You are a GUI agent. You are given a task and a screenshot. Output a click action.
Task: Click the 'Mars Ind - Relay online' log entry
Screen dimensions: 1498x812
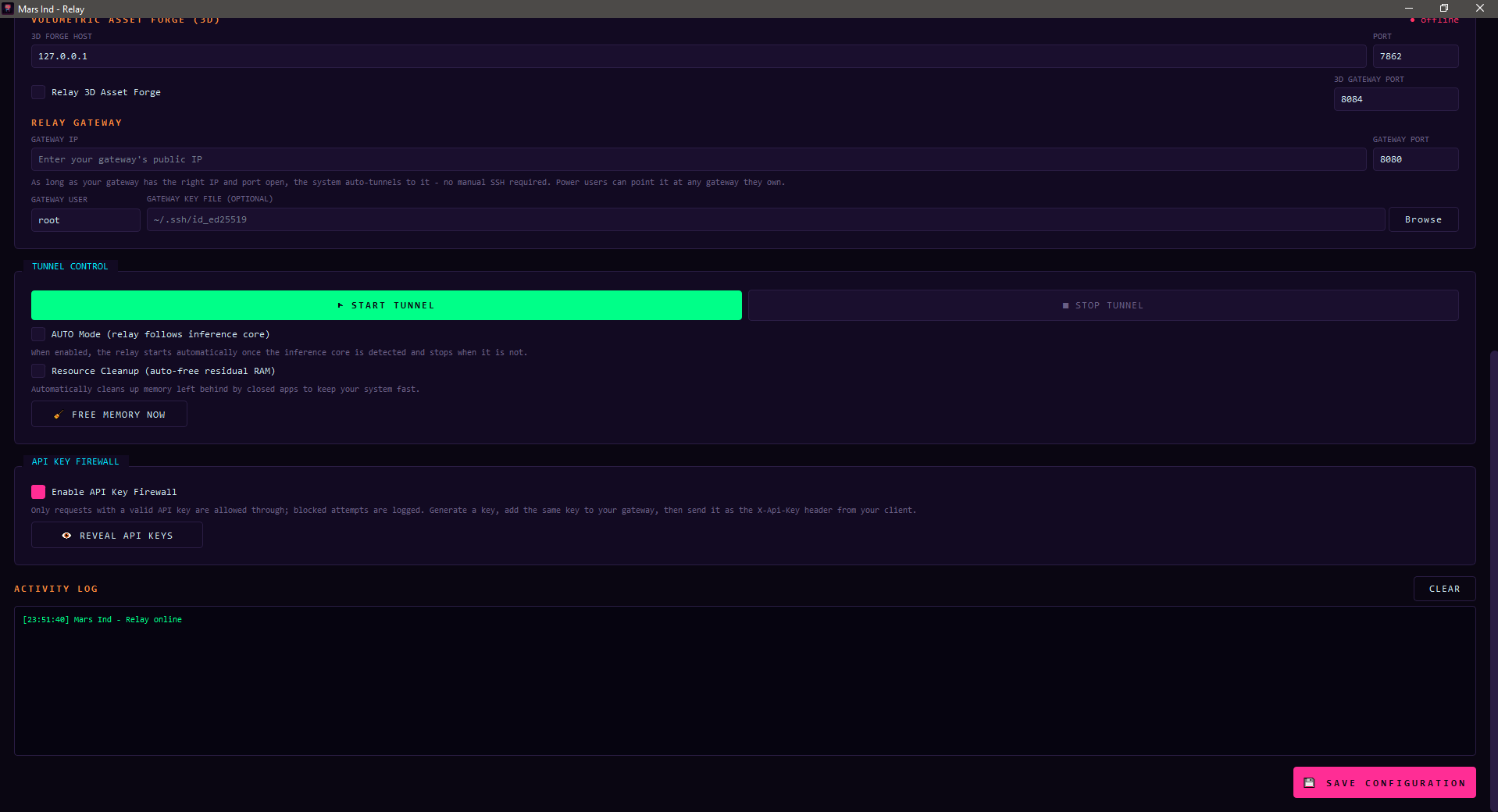(x=102, y=620)
